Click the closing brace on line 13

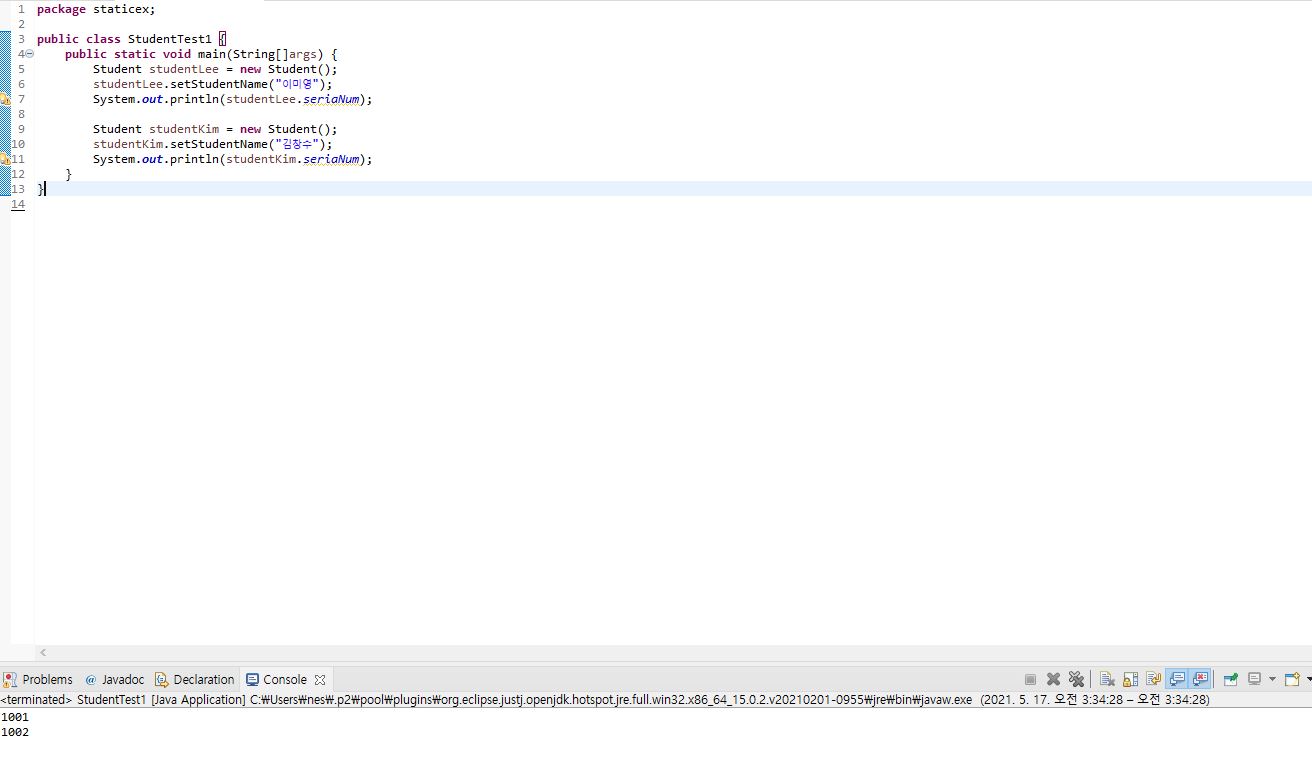pyautogui.click(x=40, y=189)
